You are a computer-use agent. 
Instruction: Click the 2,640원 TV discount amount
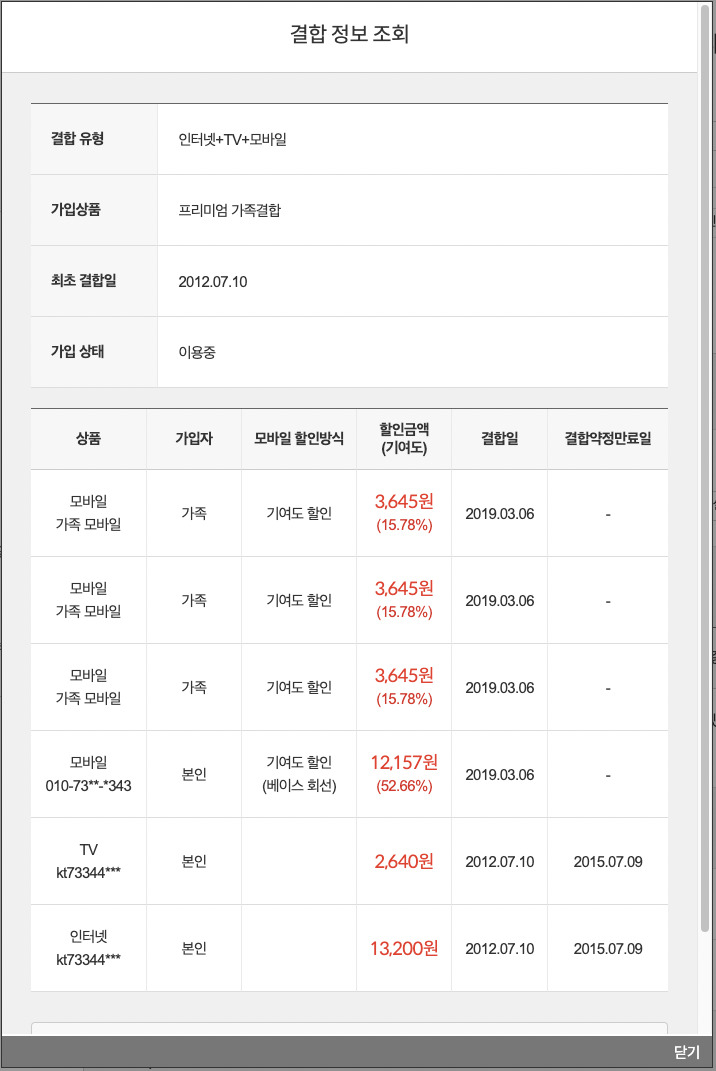point(404,861)
